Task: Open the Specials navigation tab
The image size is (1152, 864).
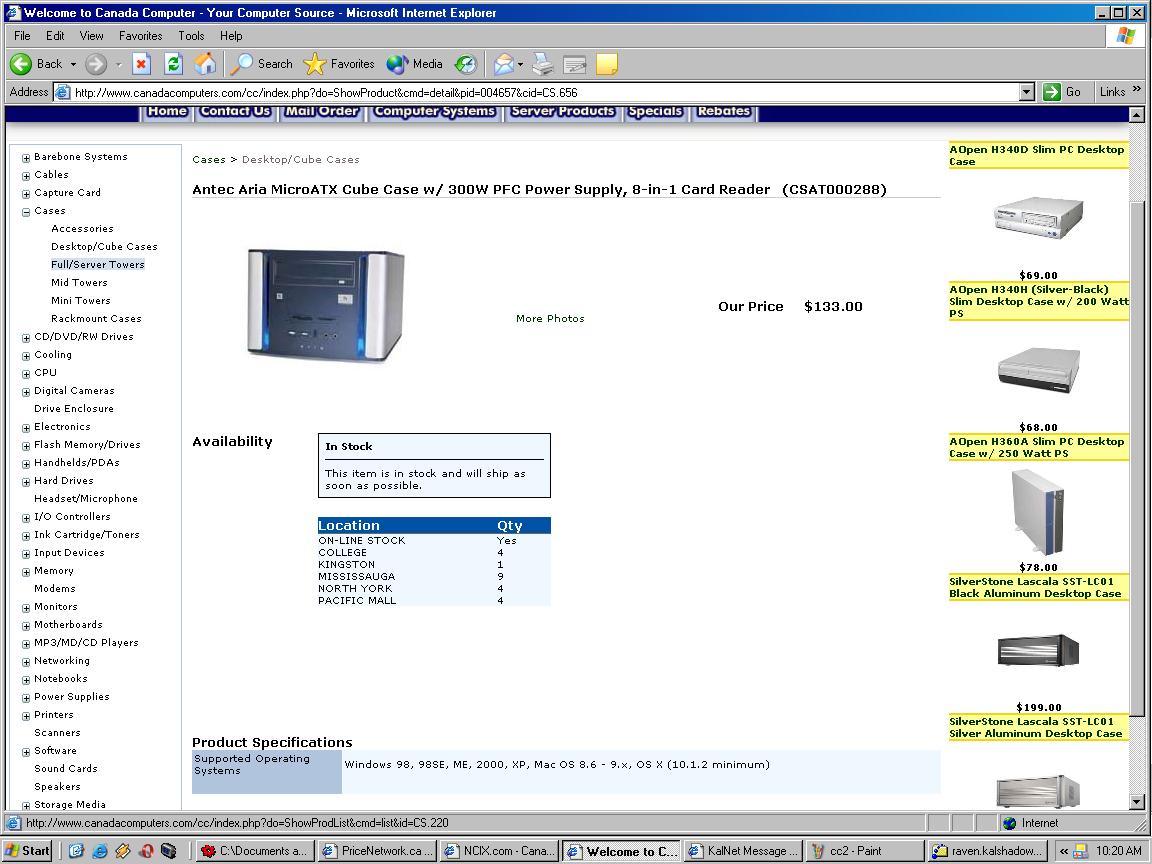Action: 655,112
